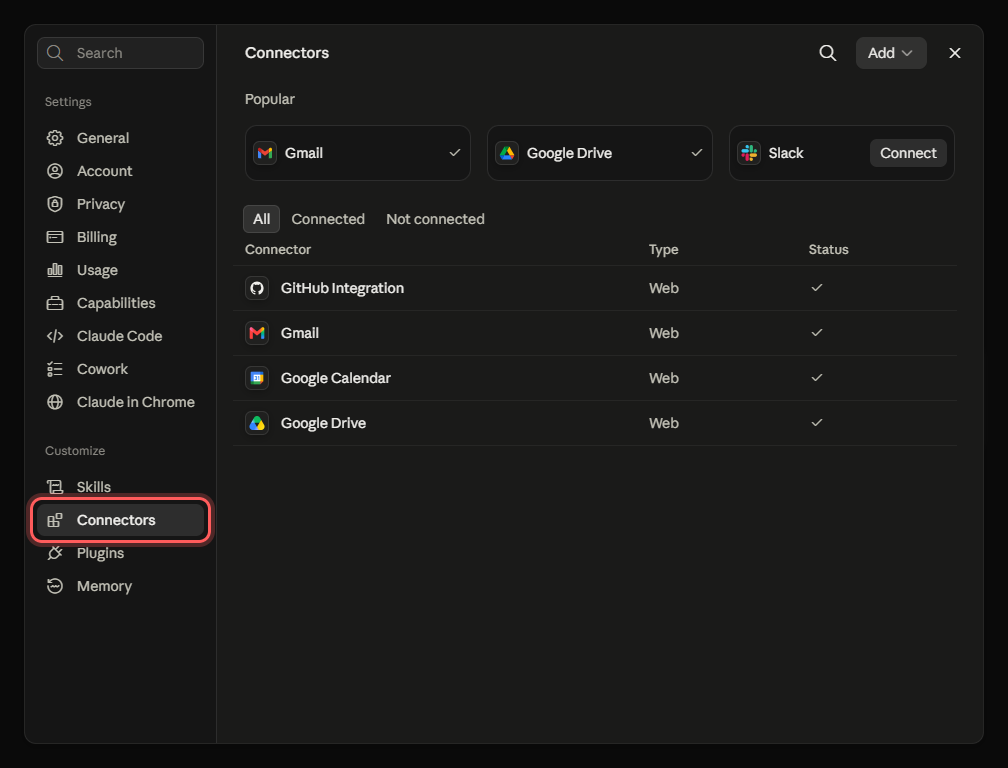Open Account settings
1008x768 pixels.
coord(120,171)
